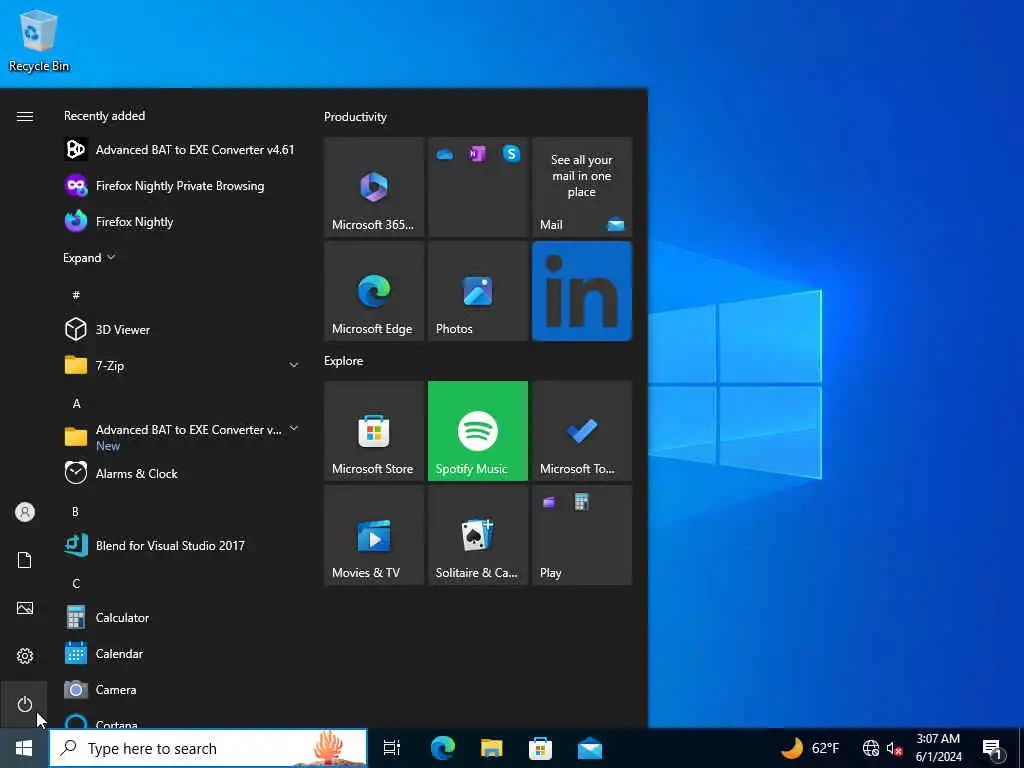Image resolution: width=1024 pixels, height=768 pixels.
Task: Select the Recycle Bin desktop icon
Action: [39, 40]
